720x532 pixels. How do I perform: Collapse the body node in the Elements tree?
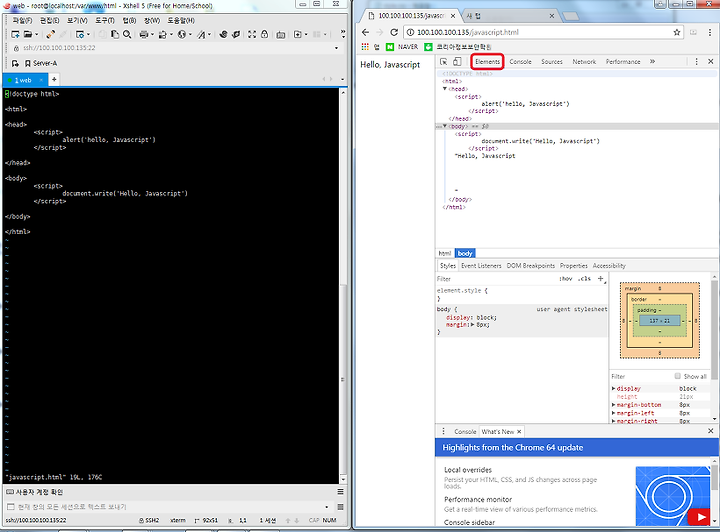[x=444, y=126]
